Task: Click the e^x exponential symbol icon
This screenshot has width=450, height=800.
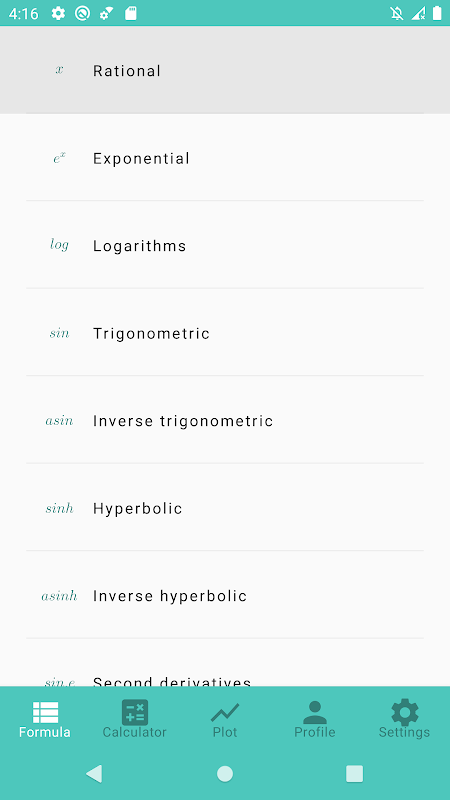Action: (59, 158)
